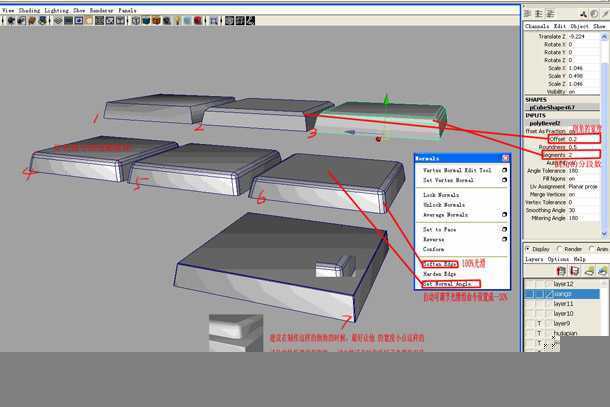The width and height of the screenshot is (610, 407).
Task: Toggle Use All Lights bulb icon
Action: (178, 20)
